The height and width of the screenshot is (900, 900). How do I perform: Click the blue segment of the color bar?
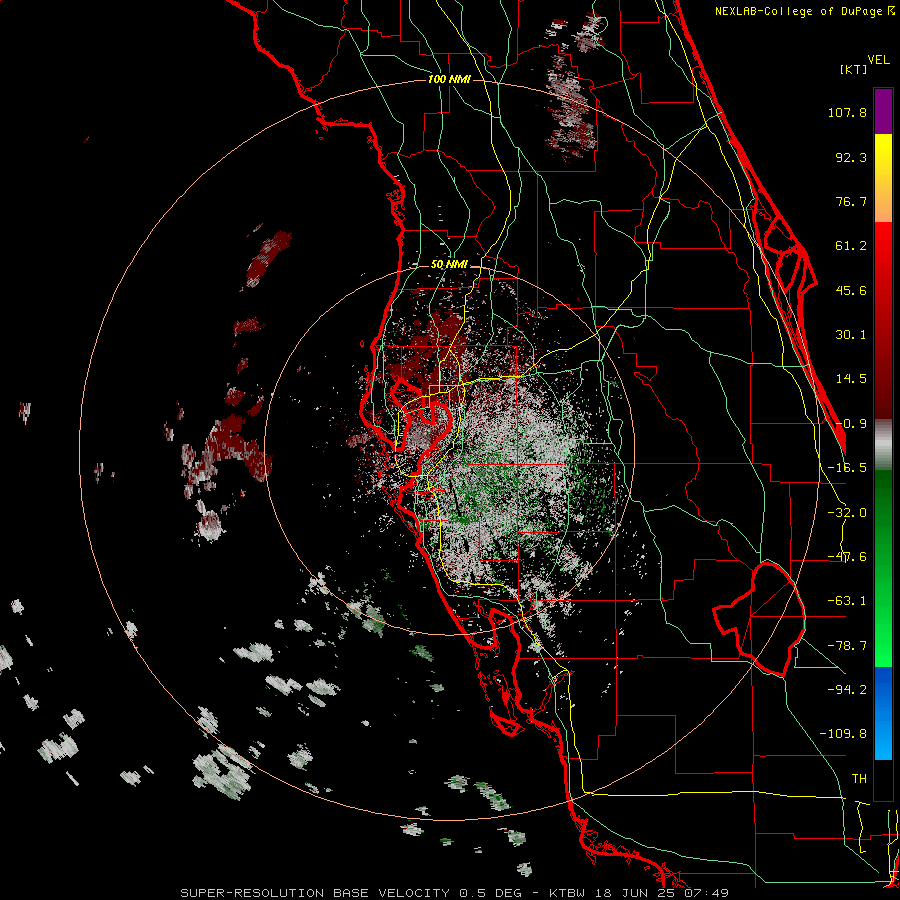[x=883, y=713]
